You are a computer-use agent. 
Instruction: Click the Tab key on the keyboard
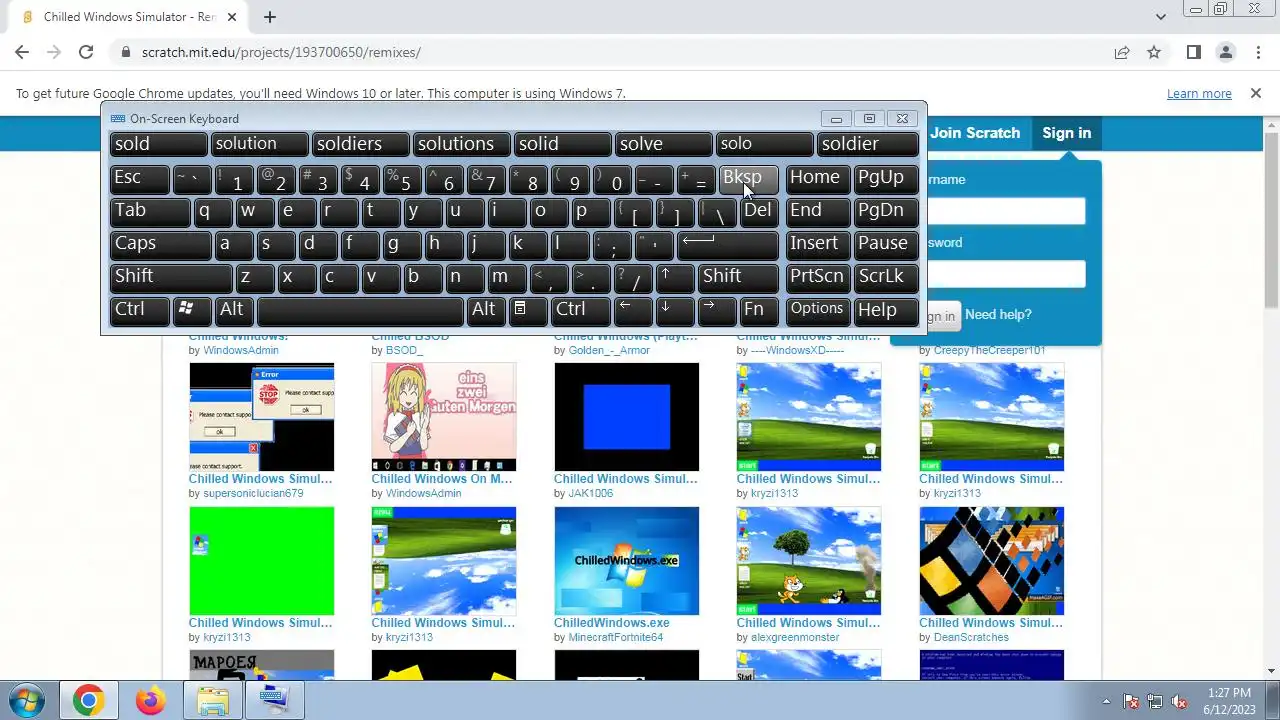pos(150,211)
